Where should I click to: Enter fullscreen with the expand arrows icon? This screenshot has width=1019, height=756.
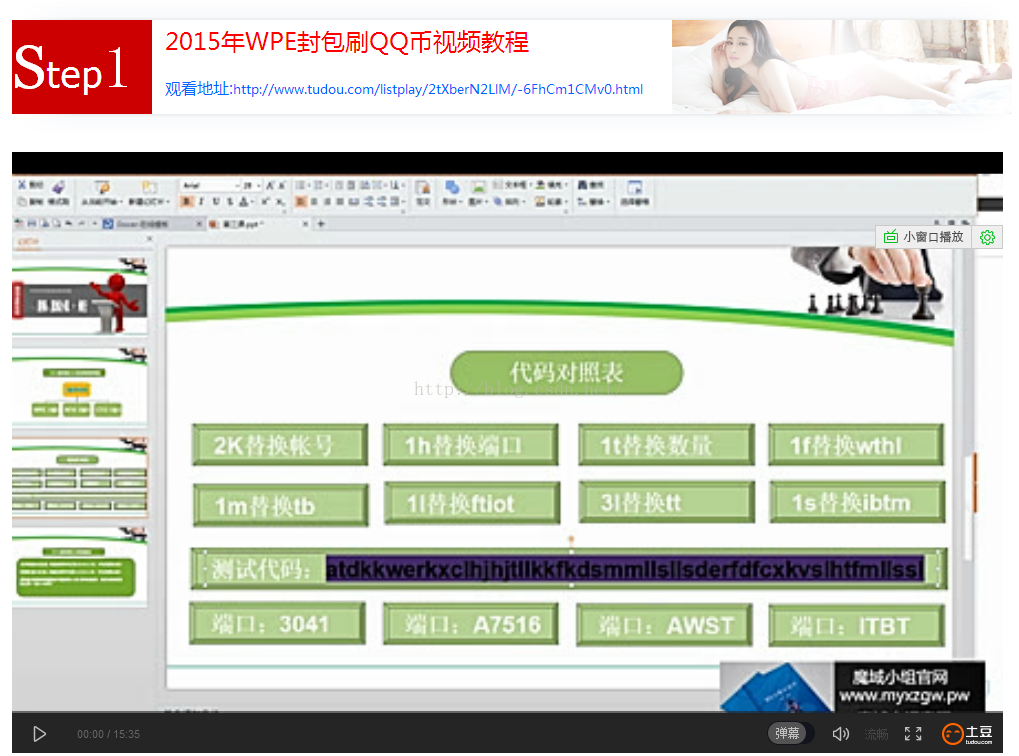click(x=913, y=734)
